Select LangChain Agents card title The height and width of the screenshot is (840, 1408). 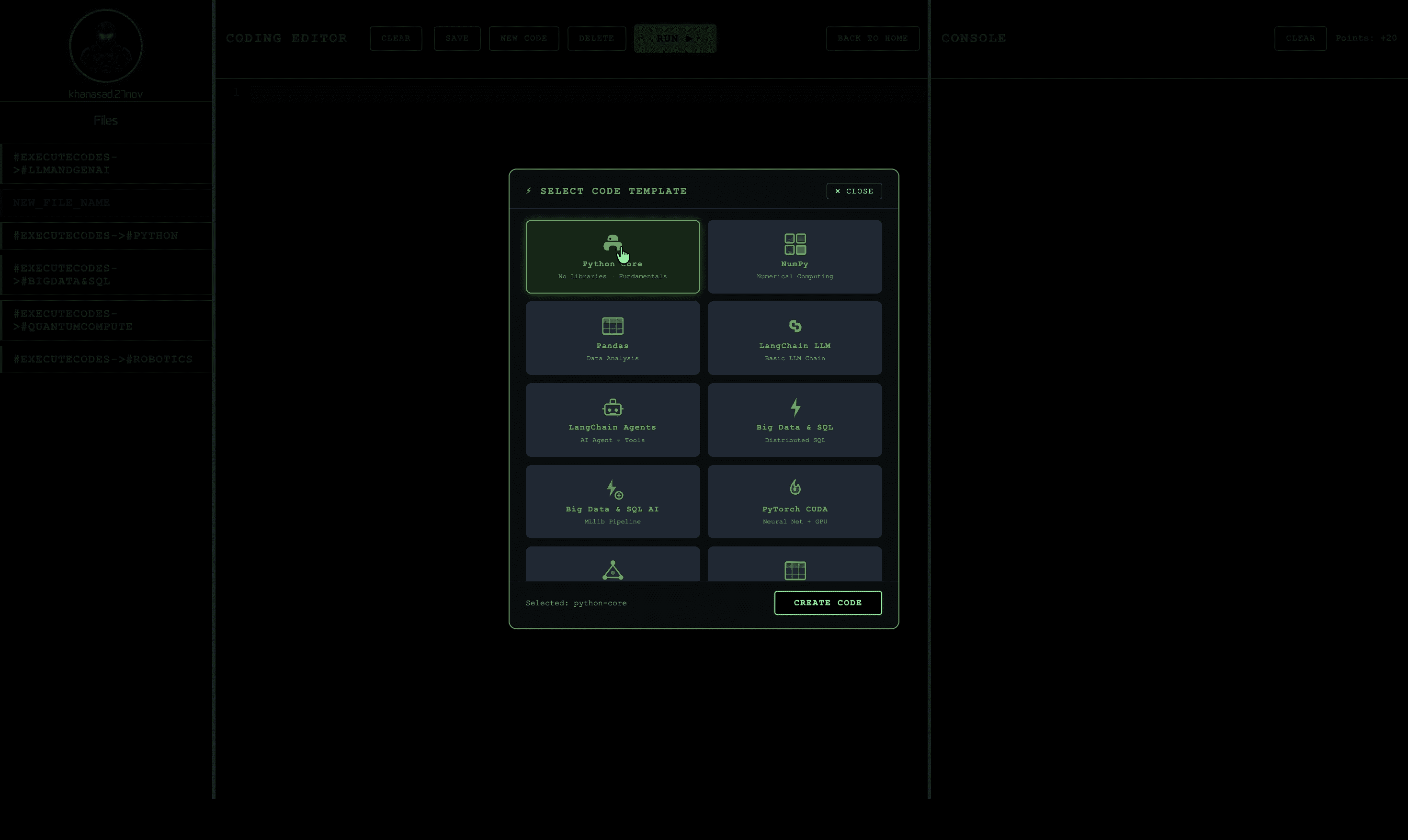pos(613,427)
